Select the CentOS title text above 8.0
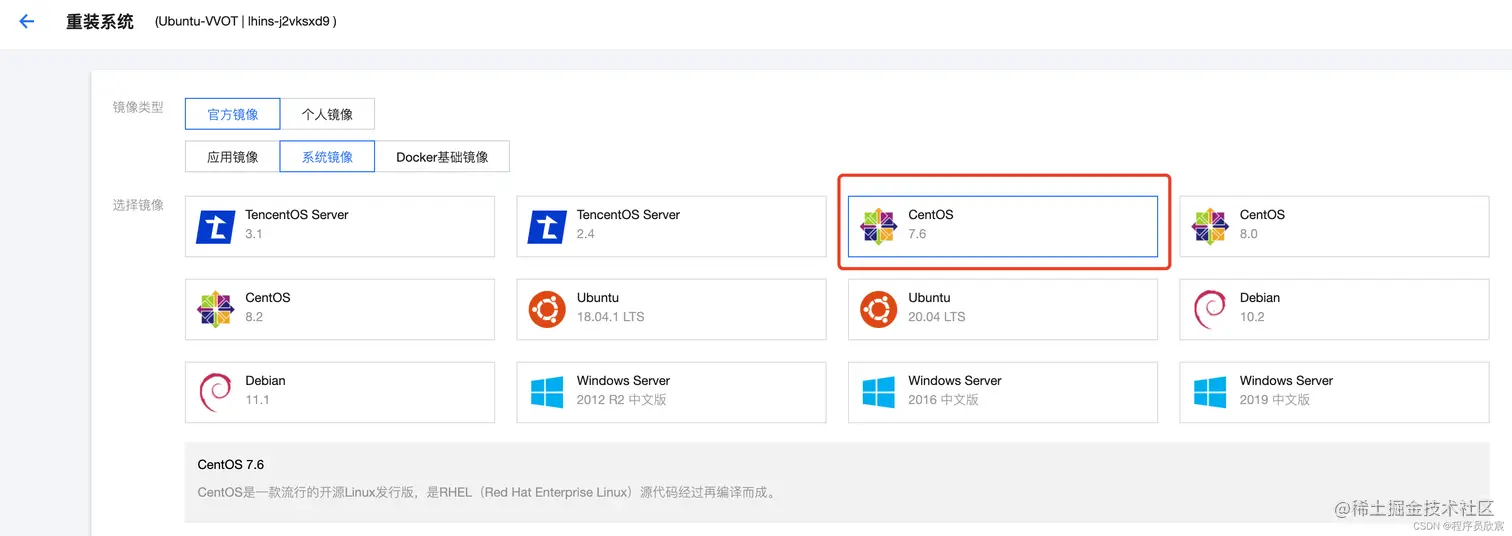 coord(1262,215)
